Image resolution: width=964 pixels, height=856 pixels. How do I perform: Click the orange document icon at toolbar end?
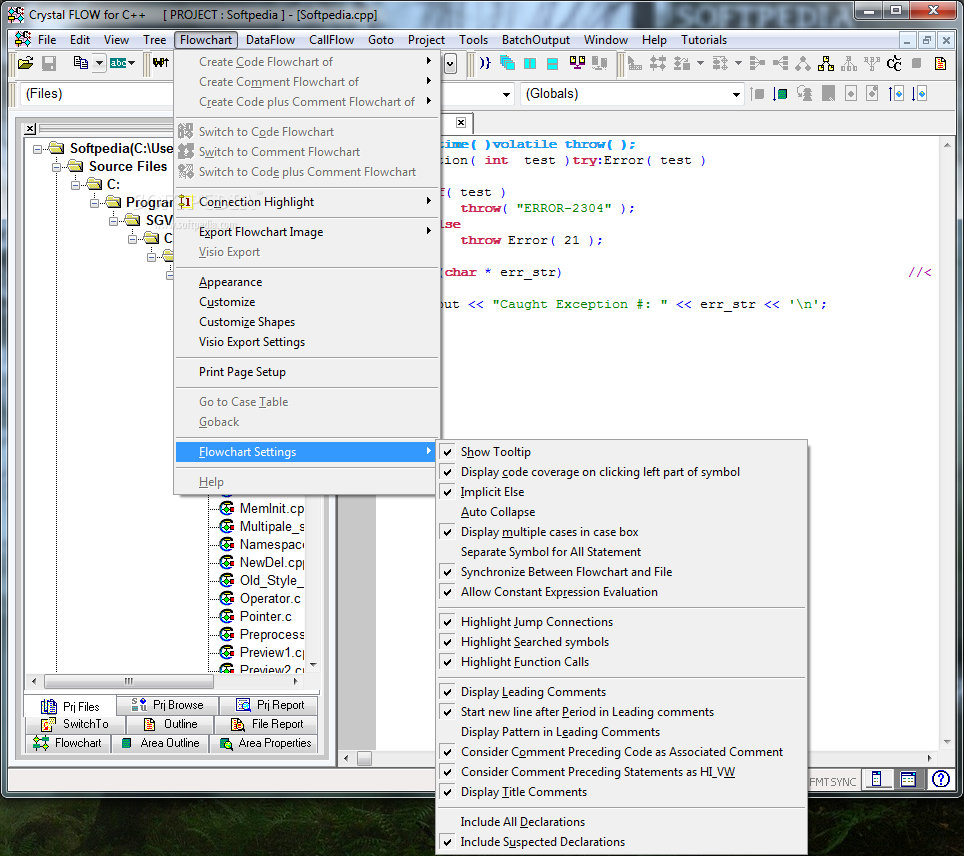point(940,63)
